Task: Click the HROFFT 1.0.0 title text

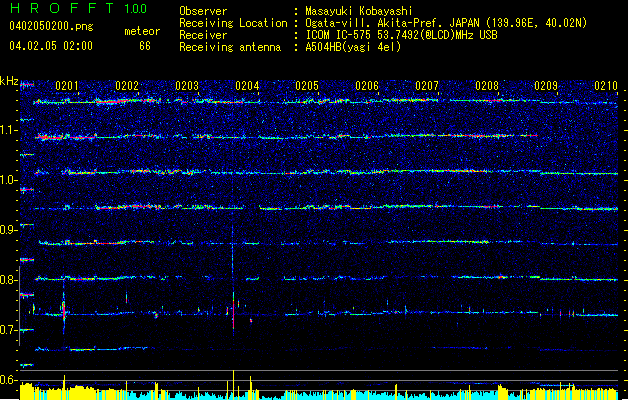Action: [x=79, y=8]
